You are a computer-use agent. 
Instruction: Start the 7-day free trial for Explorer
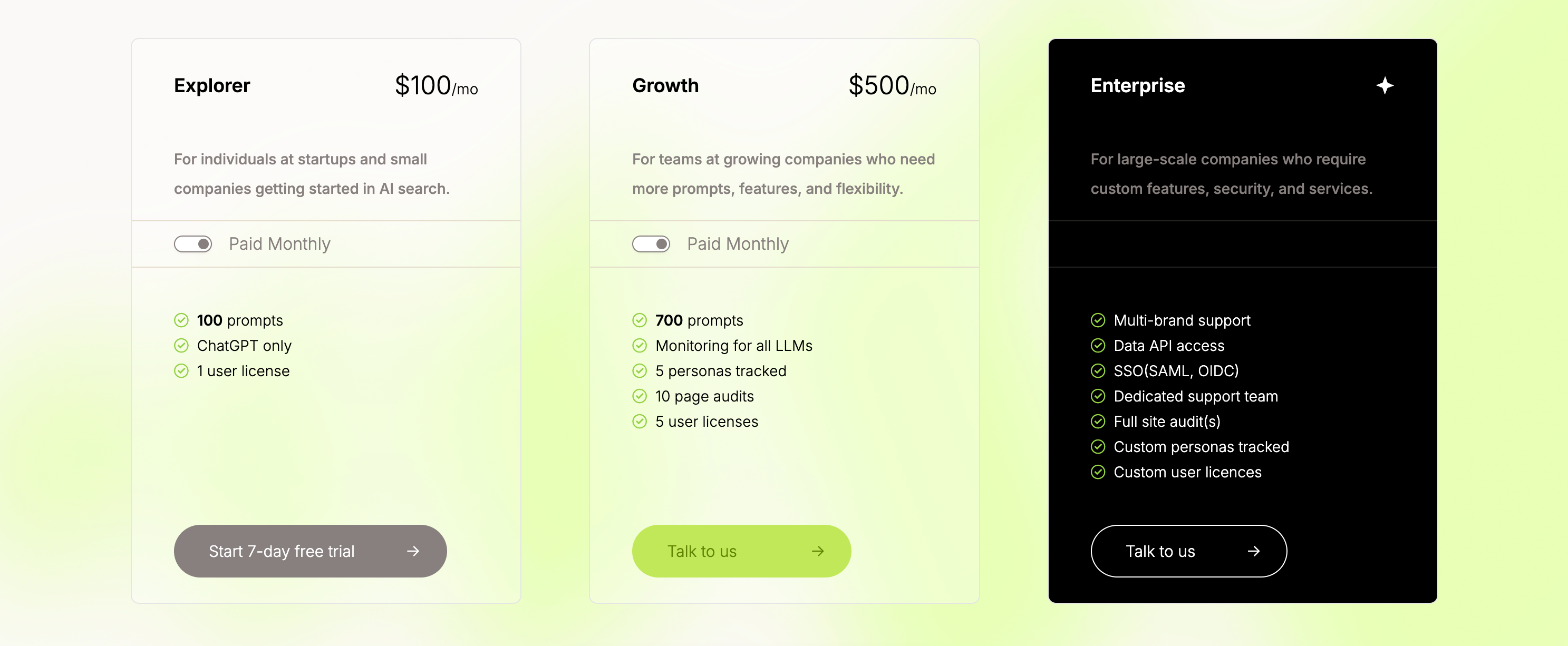click(x=310, y=551)
